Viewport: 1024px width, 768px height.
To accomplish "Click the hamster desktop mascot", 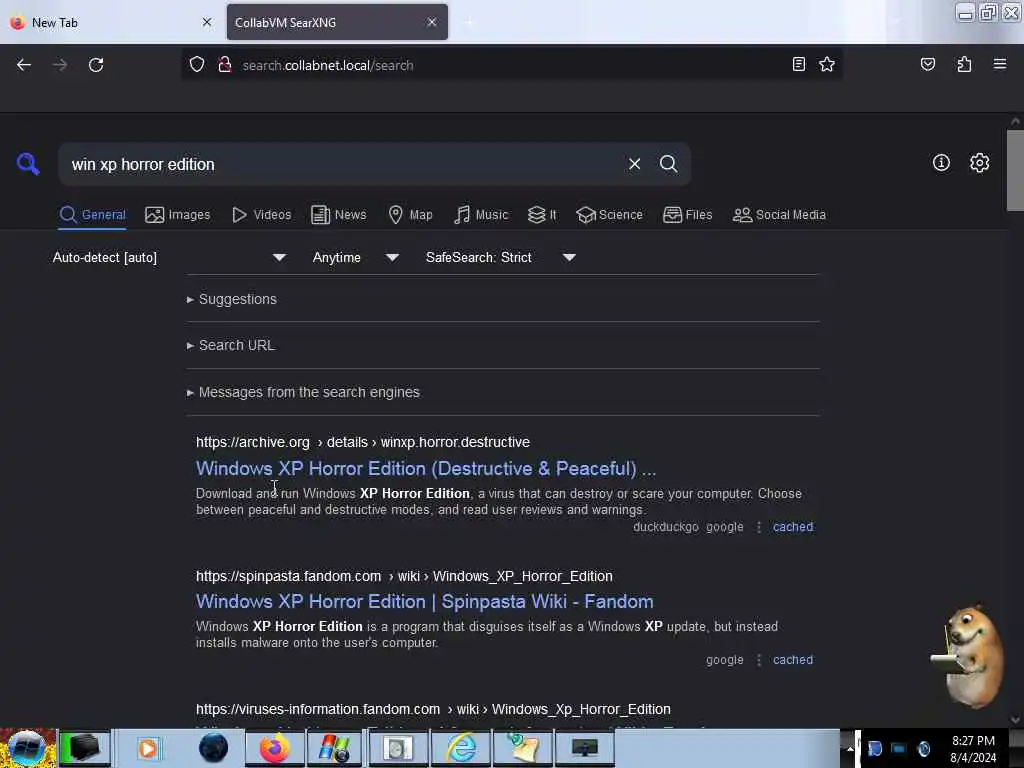I will click(x=970, y=656).
